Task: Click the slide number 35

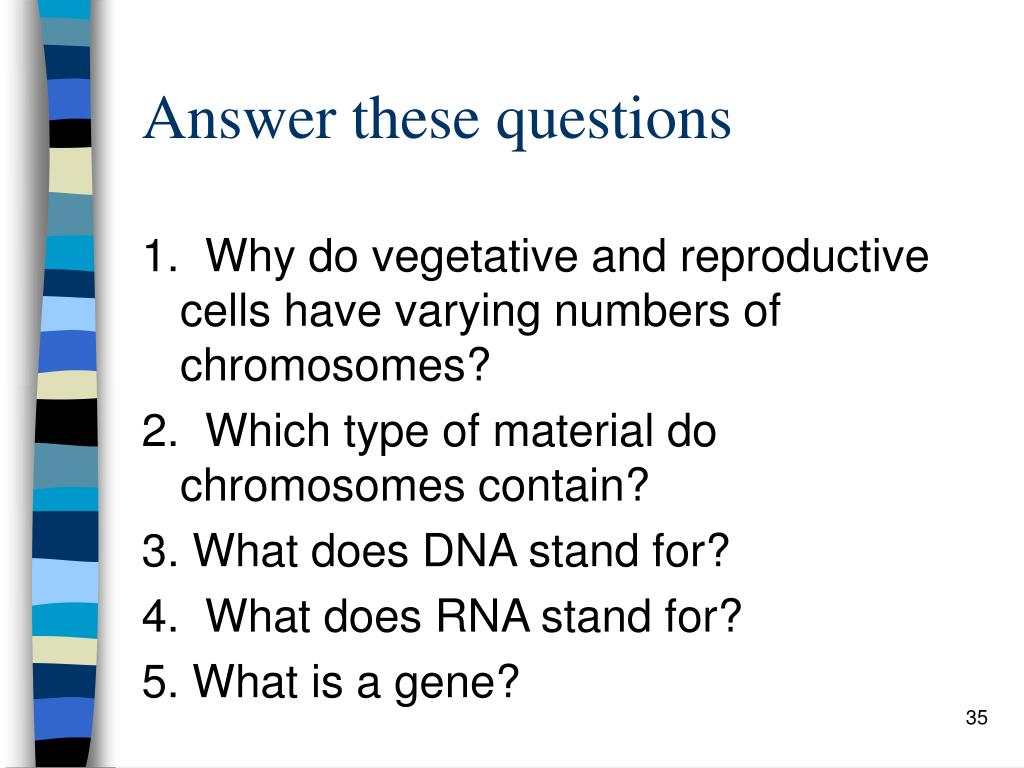Action: click(976, 718)
